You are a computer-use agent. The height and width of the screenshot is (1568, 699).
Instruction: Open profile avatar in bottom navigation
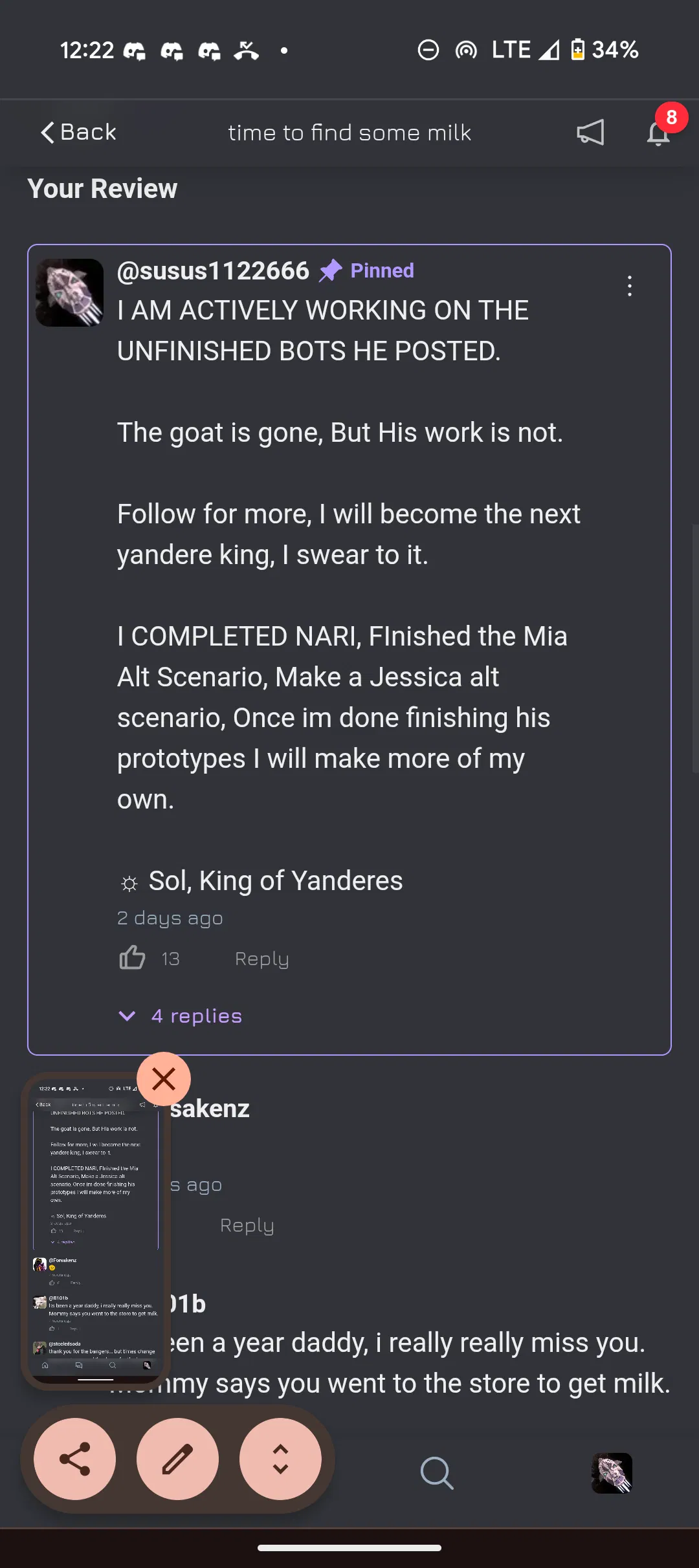pos(612,1473)
